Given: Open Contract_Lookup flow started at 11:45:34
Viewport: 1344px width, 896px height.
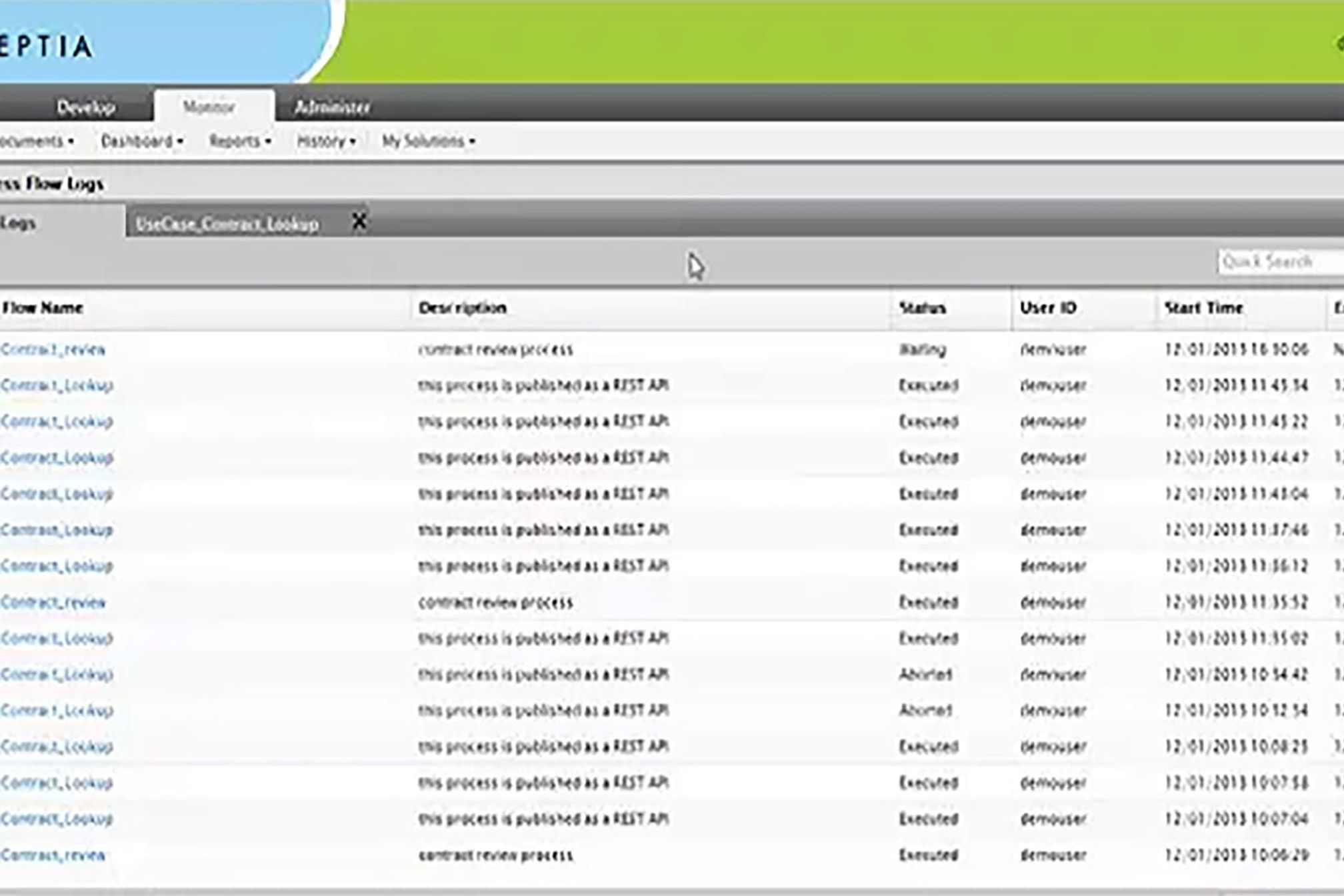Looking at the screenshot, I should (57, 385).
